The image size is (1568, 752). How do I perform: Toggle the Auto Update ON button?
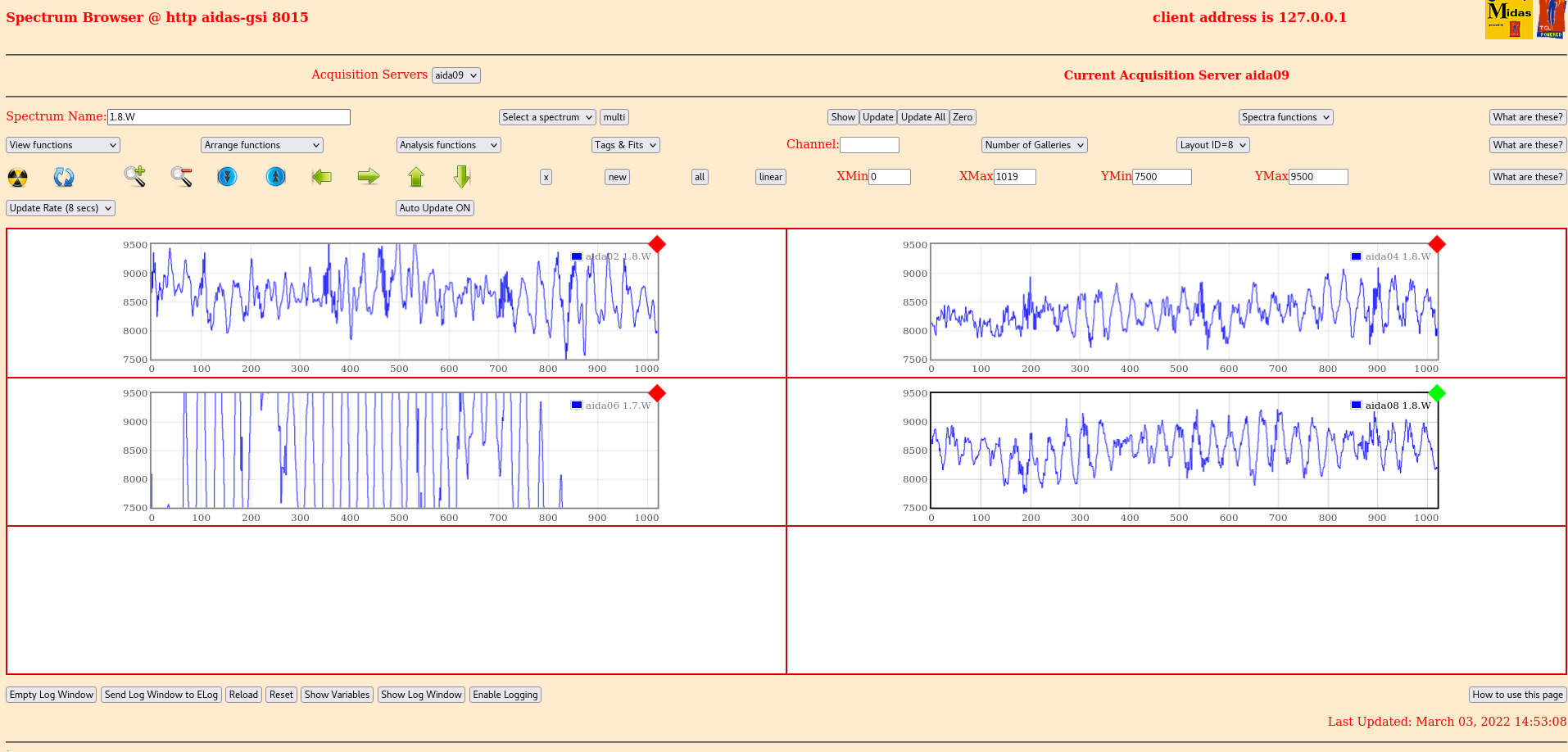coord(434,208)
